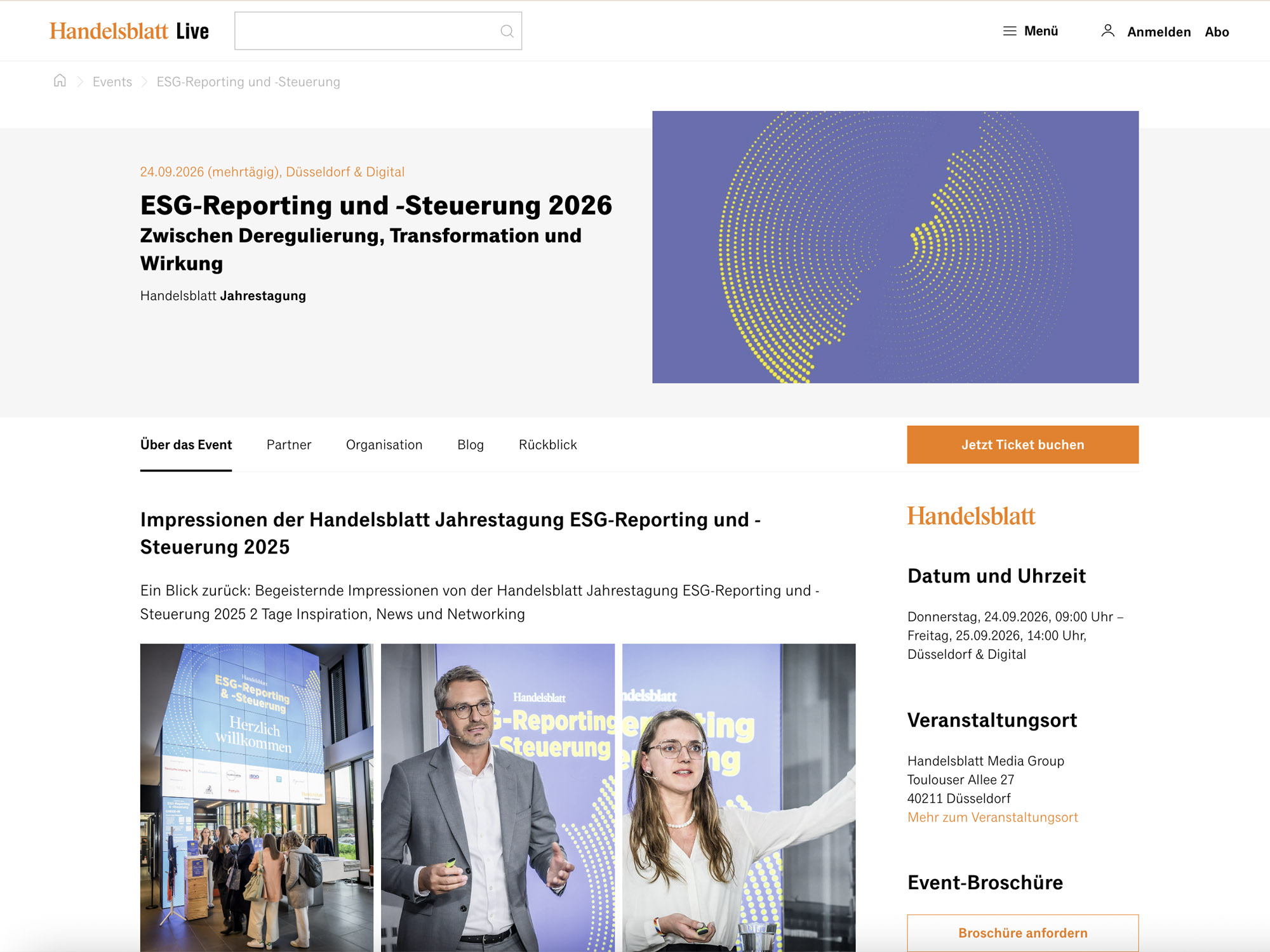The height and width of the screenshot is (952, 1270).
Task: Open Mehr zum Veranstaltungsort link
Action: (x=993, y=817)
